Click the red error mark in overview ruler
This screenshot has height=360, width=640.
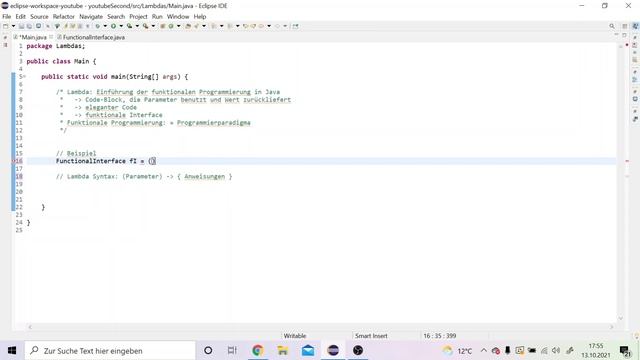(x=627, y=161)
